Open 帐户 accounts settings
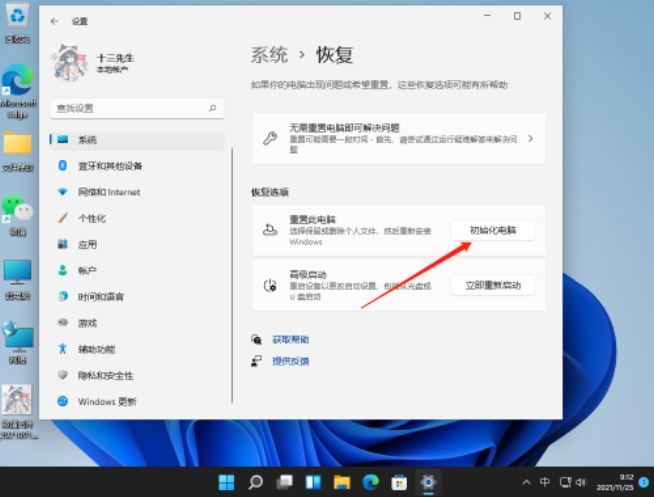This screenshot has height=497, width=654. [x=88, y=270]
